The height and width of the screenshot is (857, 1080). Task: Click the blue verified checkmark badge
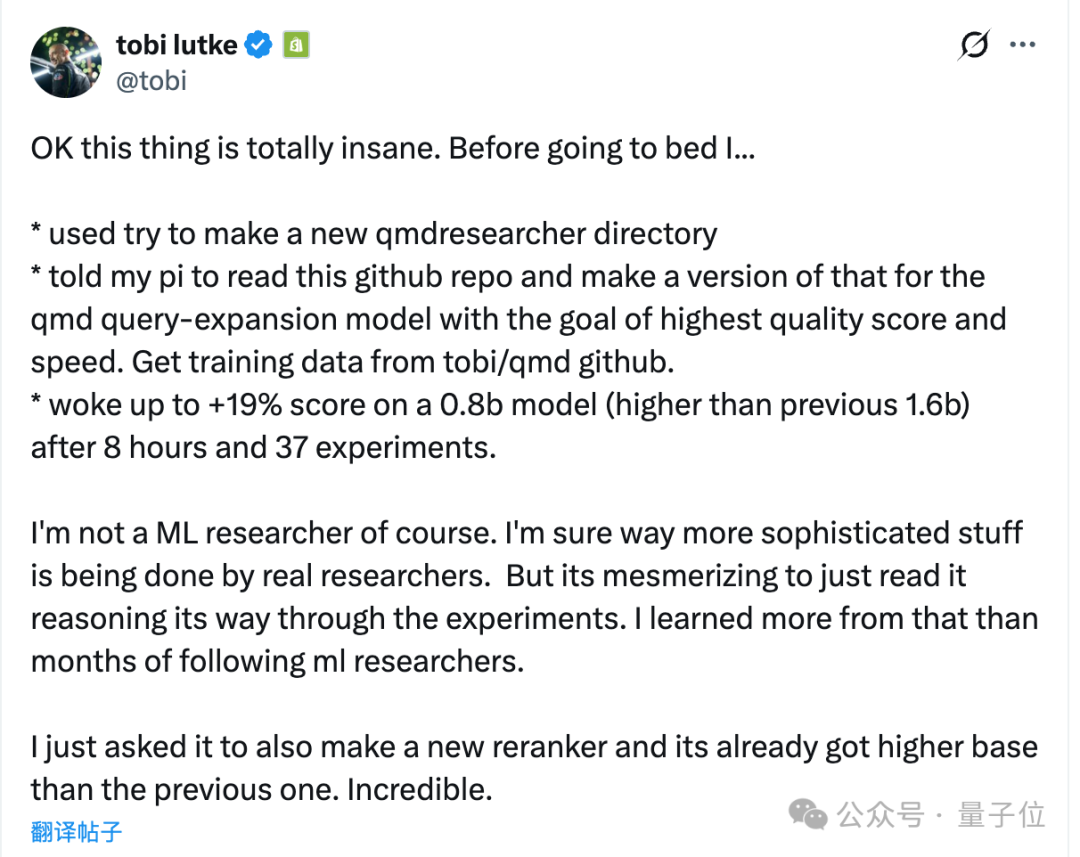pyautogui.click(x=260, y=45)
